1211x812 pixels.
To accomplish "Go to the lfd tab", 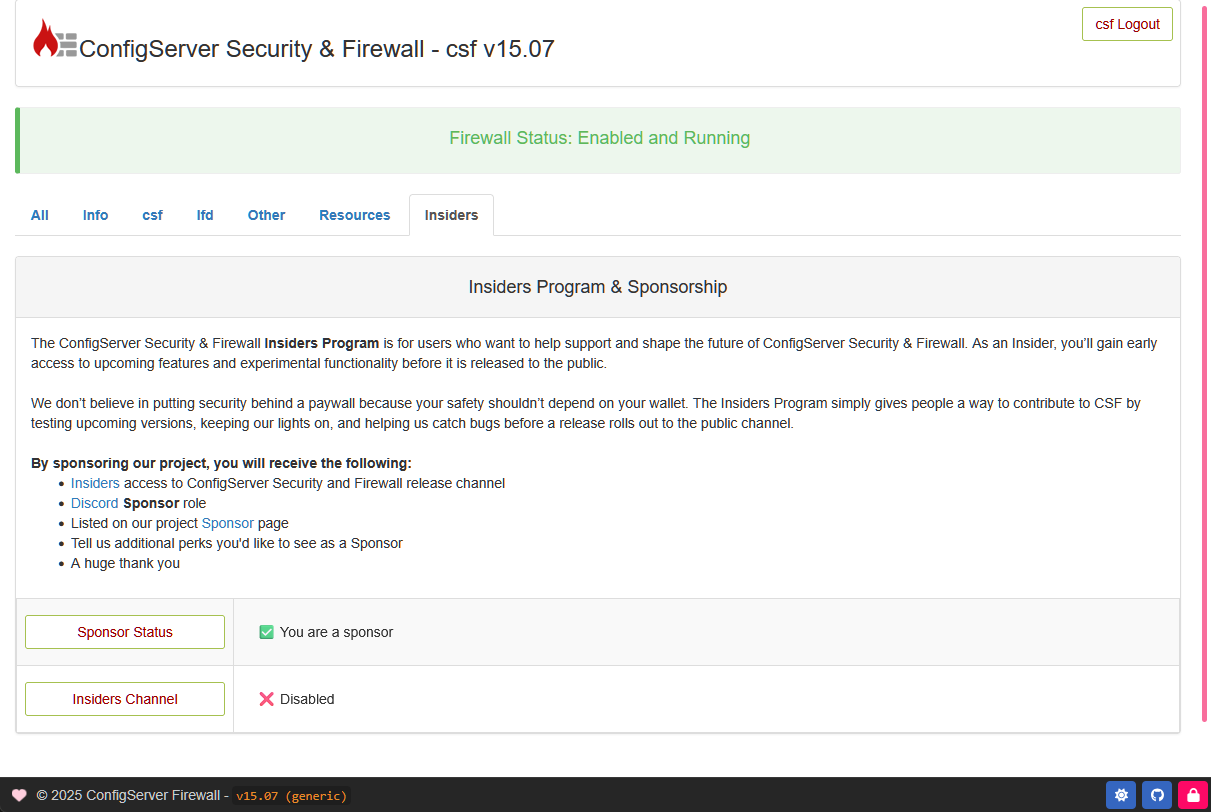I will (x=205, y=215).
